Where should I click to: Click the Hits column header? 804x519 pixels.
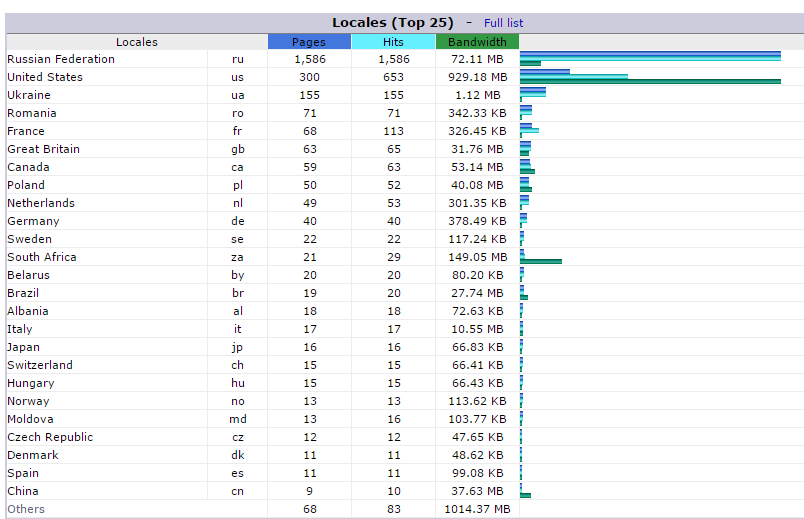coord(393,42)
